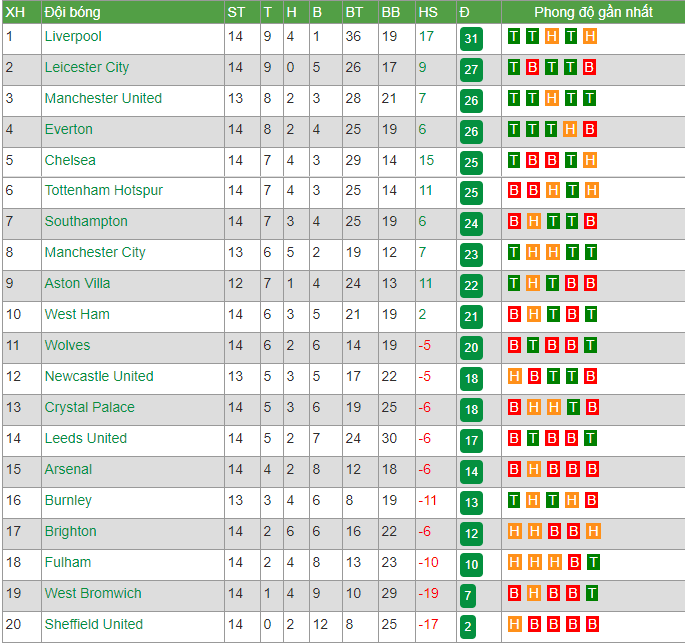Image resolution: width=685 pixels, height=644 pixels.
Task: Click Fulham's green T form icon
Action: point(593,562)
